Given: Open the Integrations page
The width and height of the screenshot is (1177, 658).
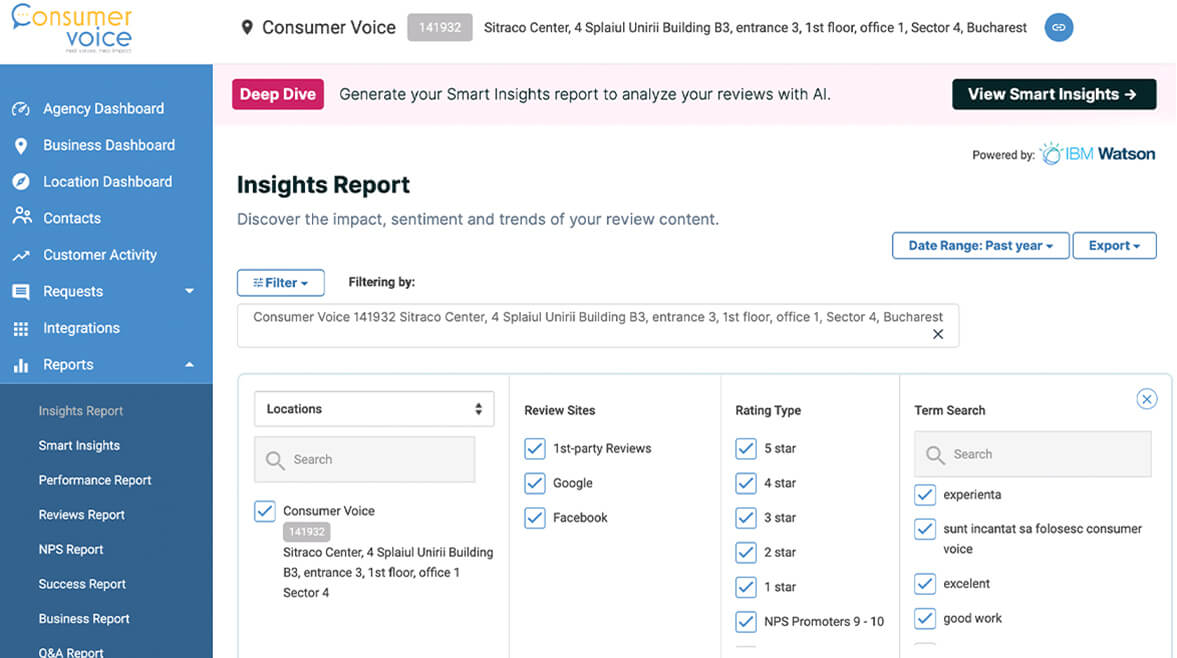Looking at the screenshot, I should pos(81,328).
